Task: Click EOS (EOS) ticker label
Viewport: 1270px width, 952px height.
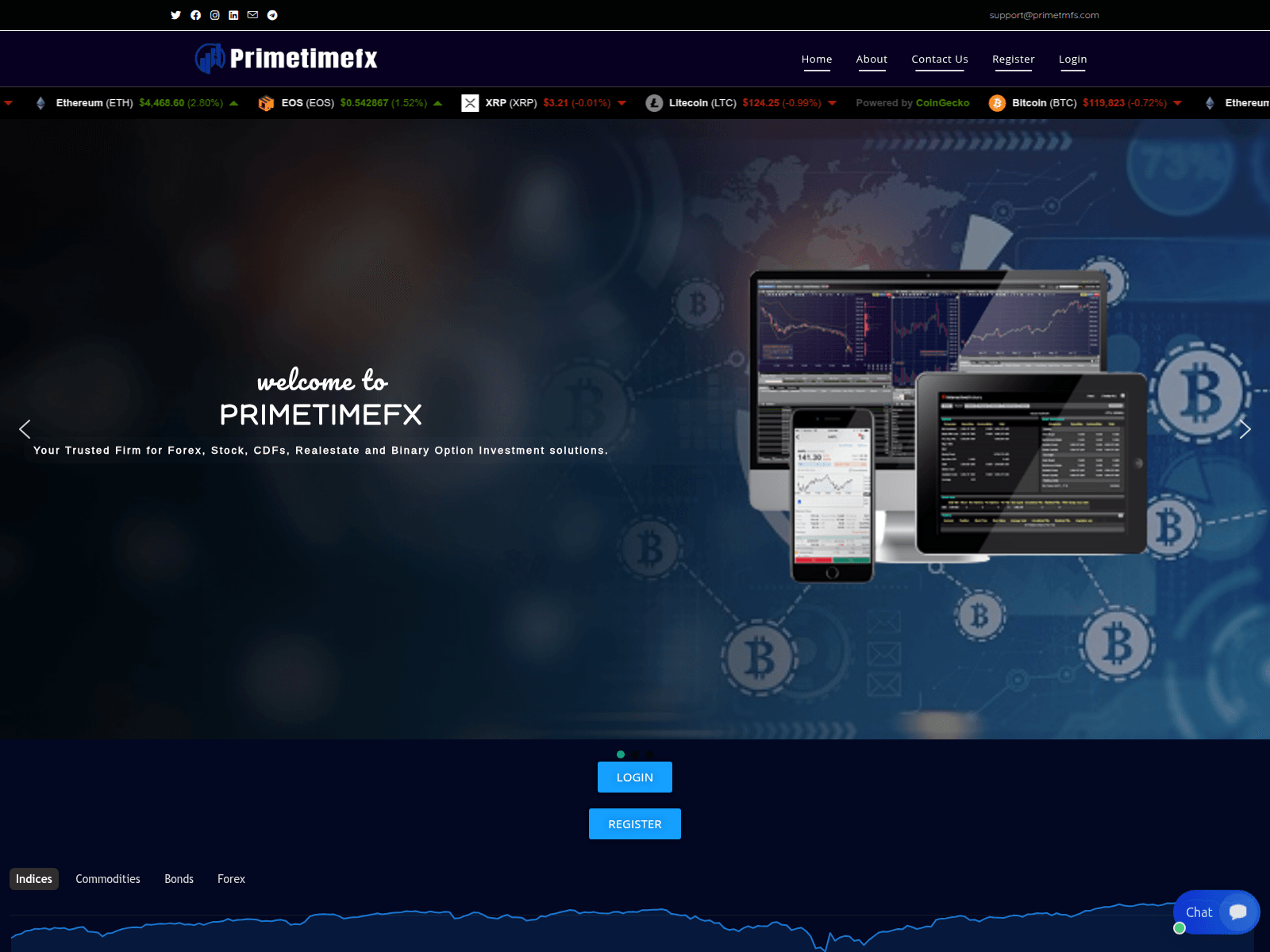Action: 308,103
